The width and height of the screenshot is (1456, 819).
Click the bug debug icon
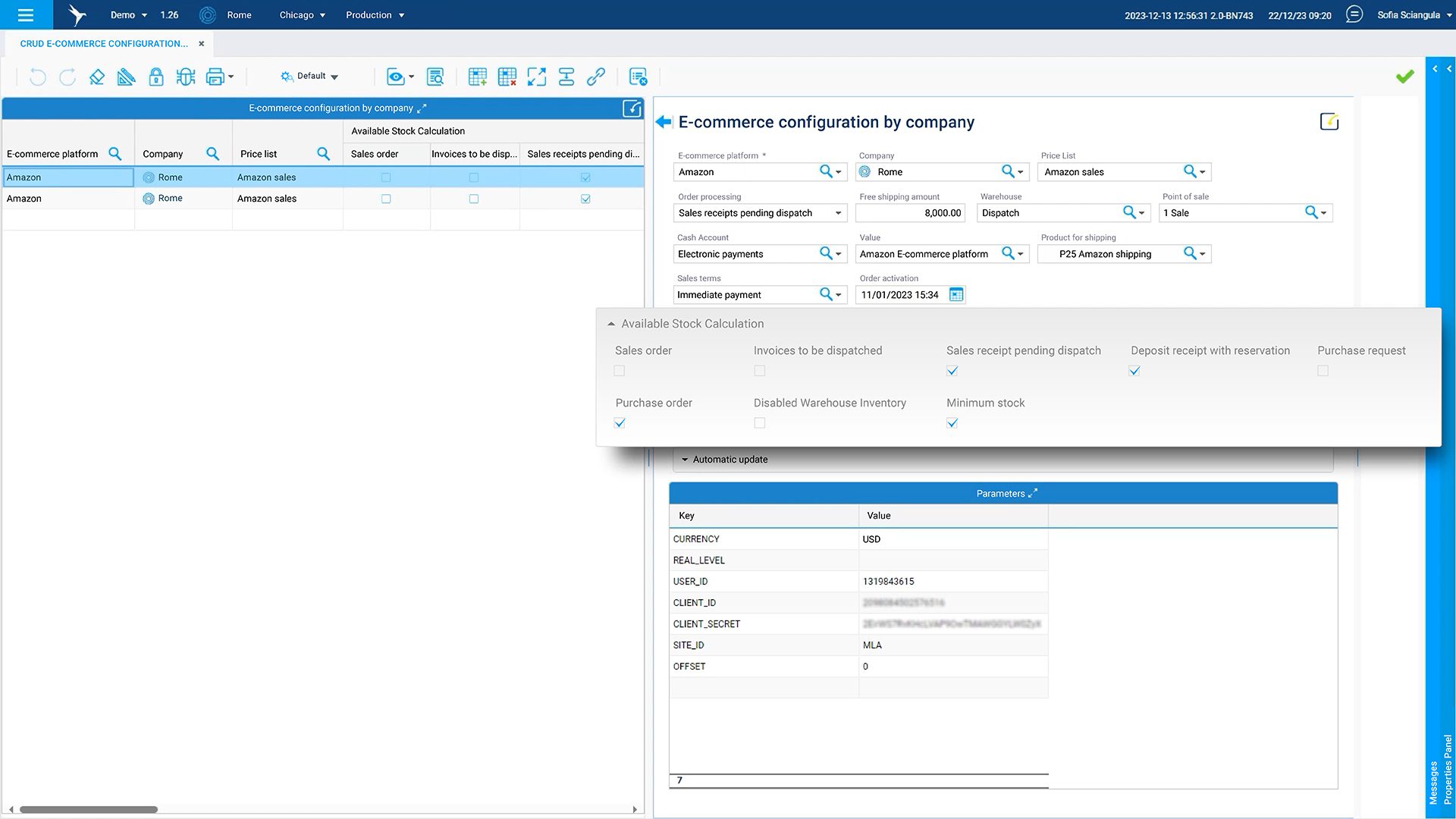coord(185,77)
